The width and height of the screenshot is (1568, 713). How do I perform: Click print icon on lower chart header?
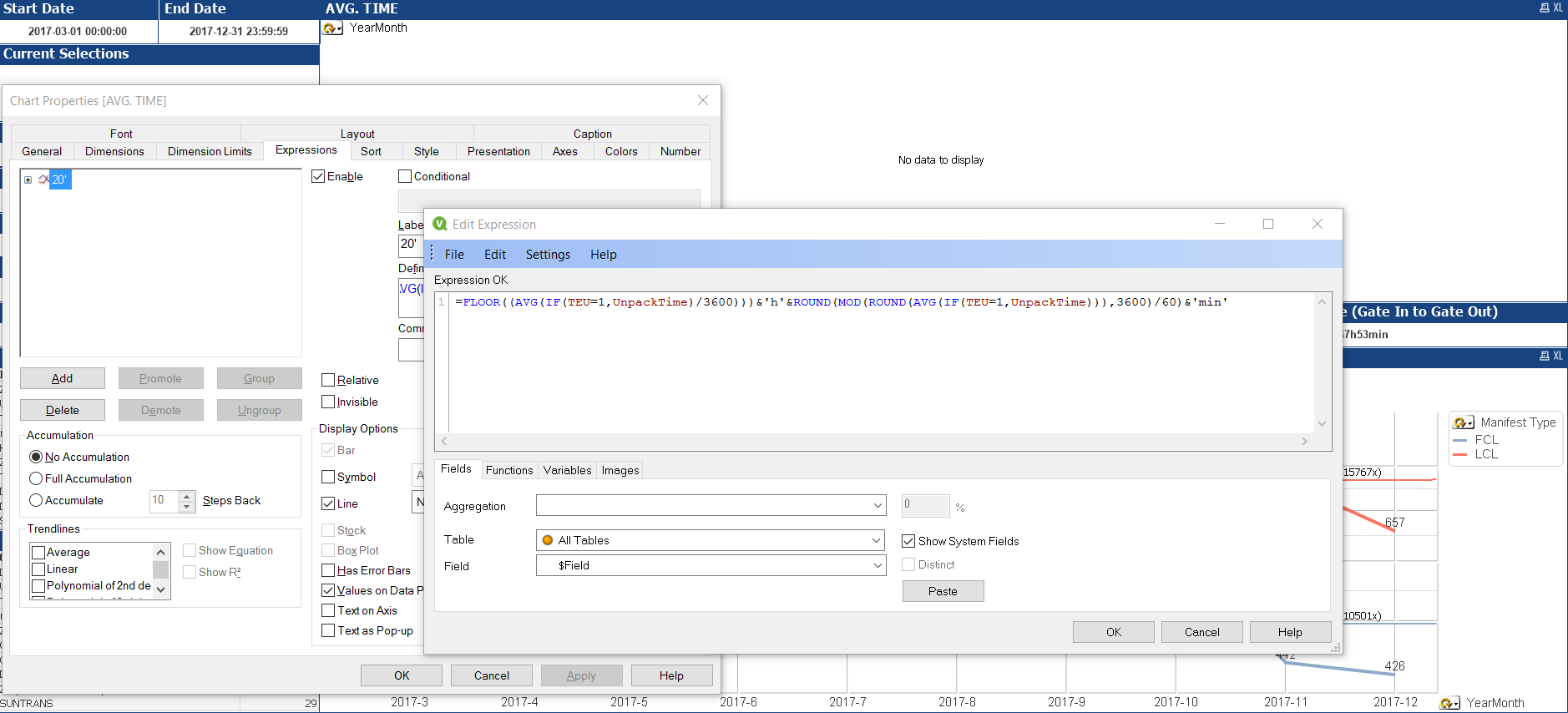point(1544,356)
